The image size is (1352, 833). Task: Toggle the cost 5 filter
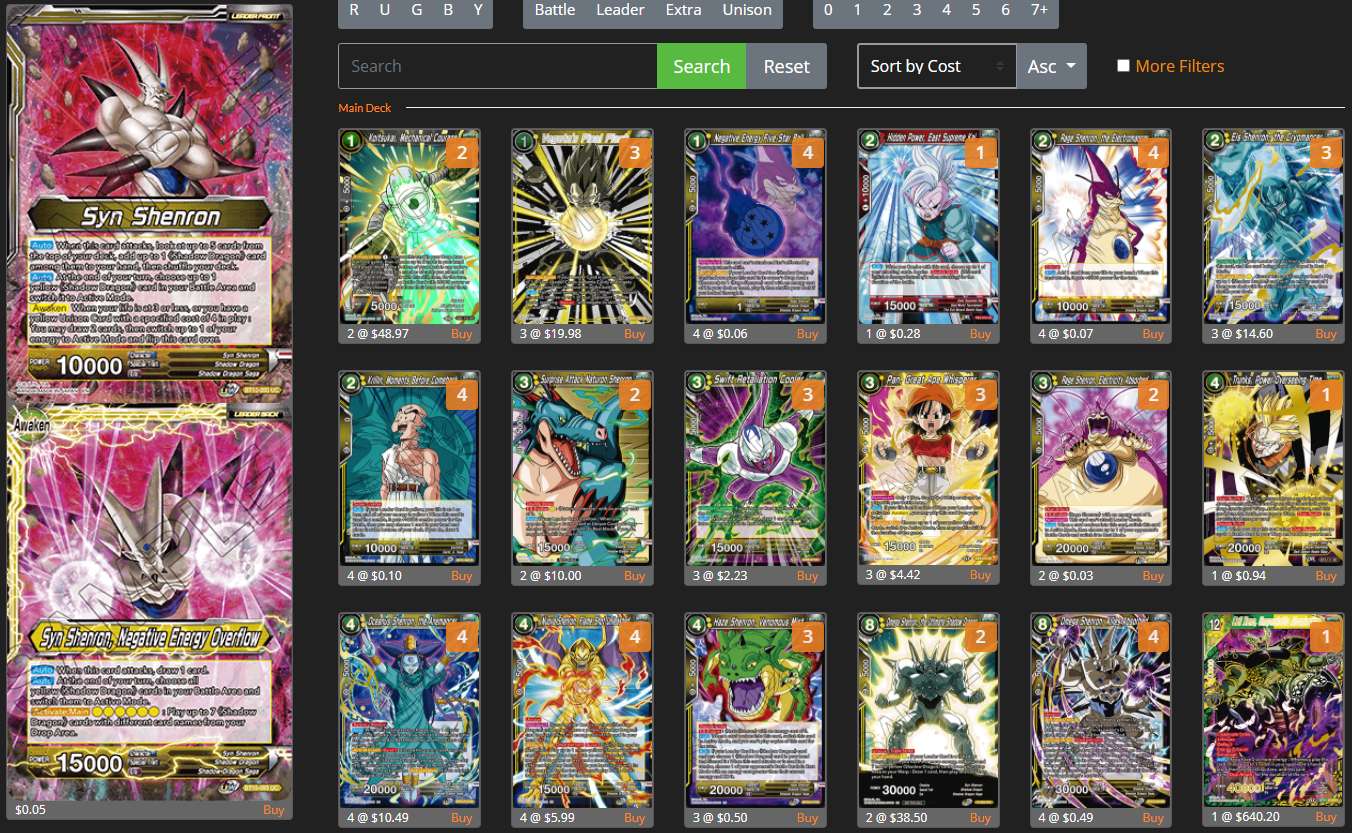click(976, 9)
